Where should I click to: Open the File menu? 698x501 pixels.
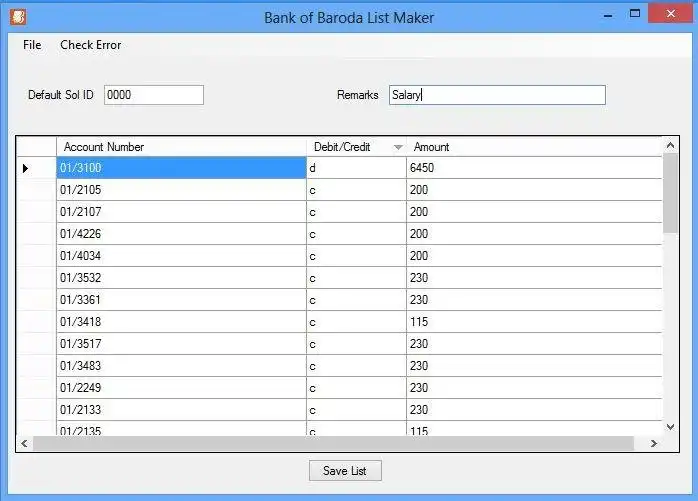32,45
